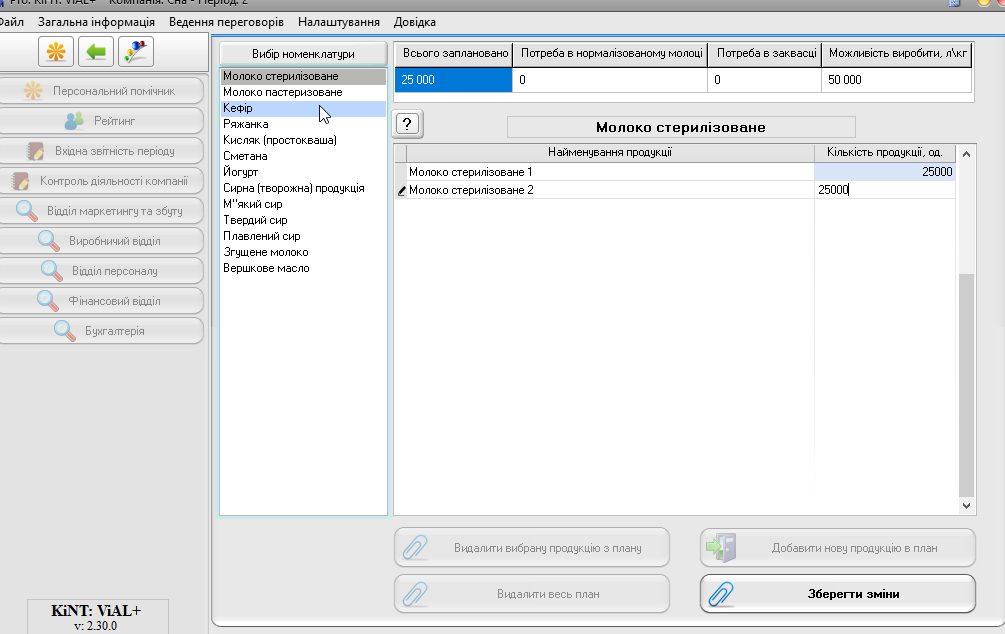
Task: Select Плавлений сир in list
Action: pos(303,237)
